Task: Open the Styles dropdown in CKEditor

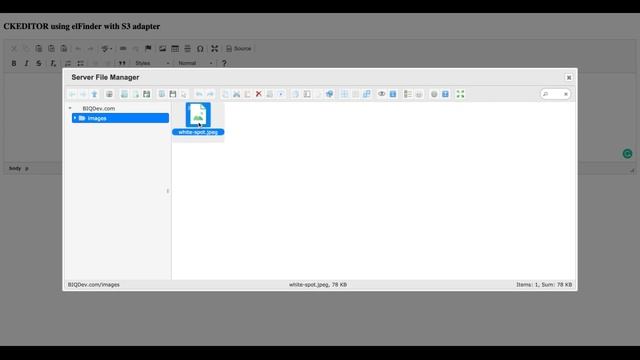Action: coord(152,63)
